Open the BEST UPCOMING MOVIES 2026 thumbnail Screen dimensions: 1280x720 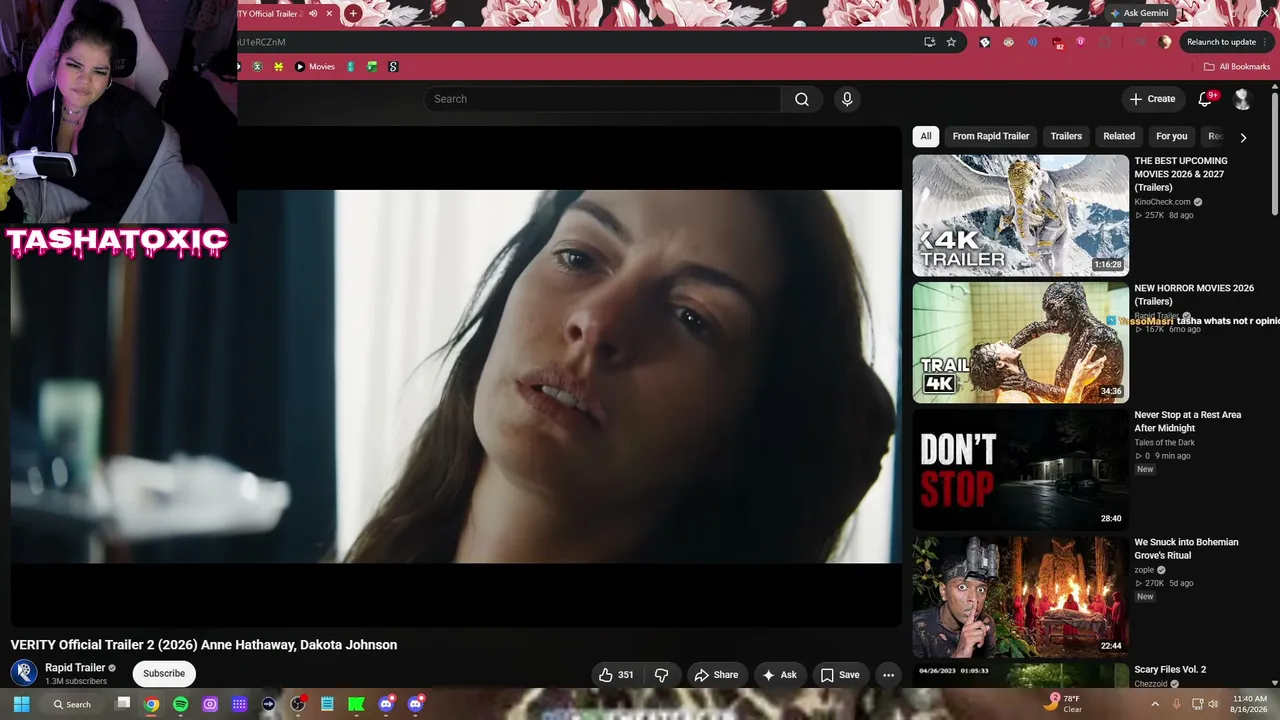[x=1020, y=215]
